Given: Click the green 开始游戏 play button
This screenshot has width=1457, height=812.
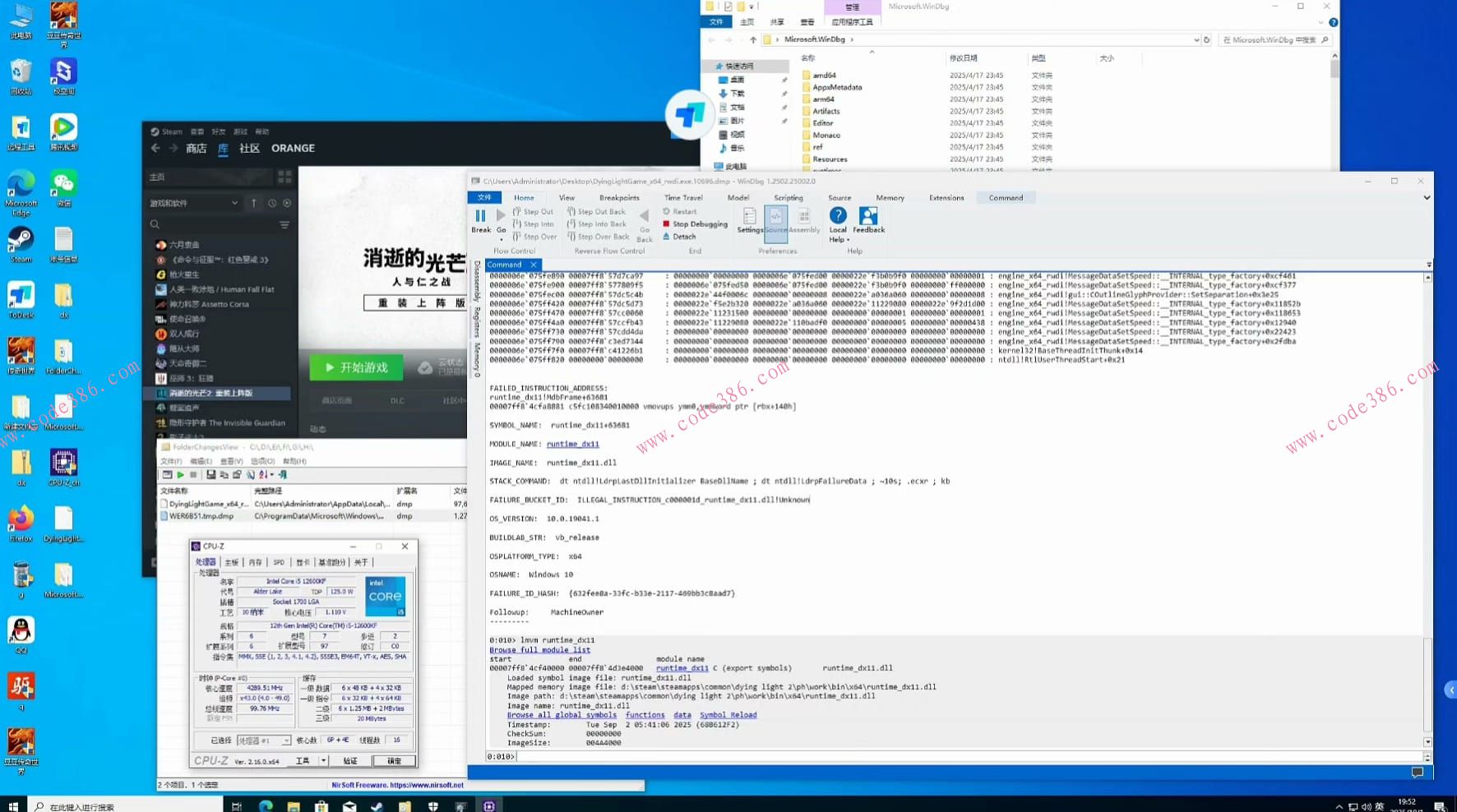Looking at the screenshot, I should (x=356, y=367).
